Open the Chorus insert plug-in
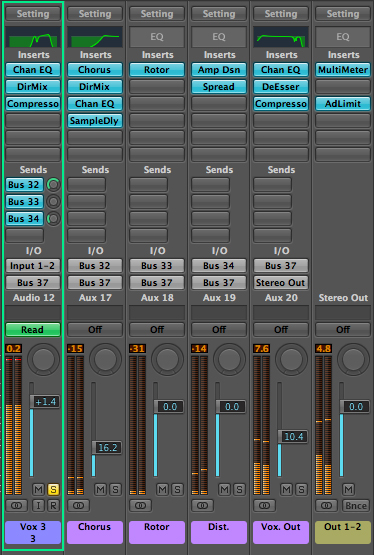The width and height of the screenshot is (374, 555). [95, 70]
